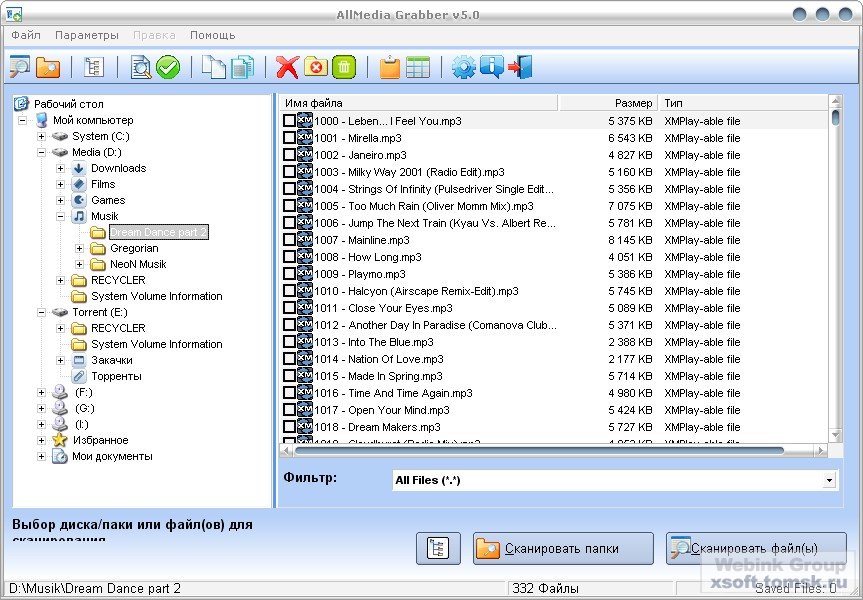This screenshot has width=863, height=600.
Task: Open the Файл menu
Action: pyautogui.click(x=26, y=35)
